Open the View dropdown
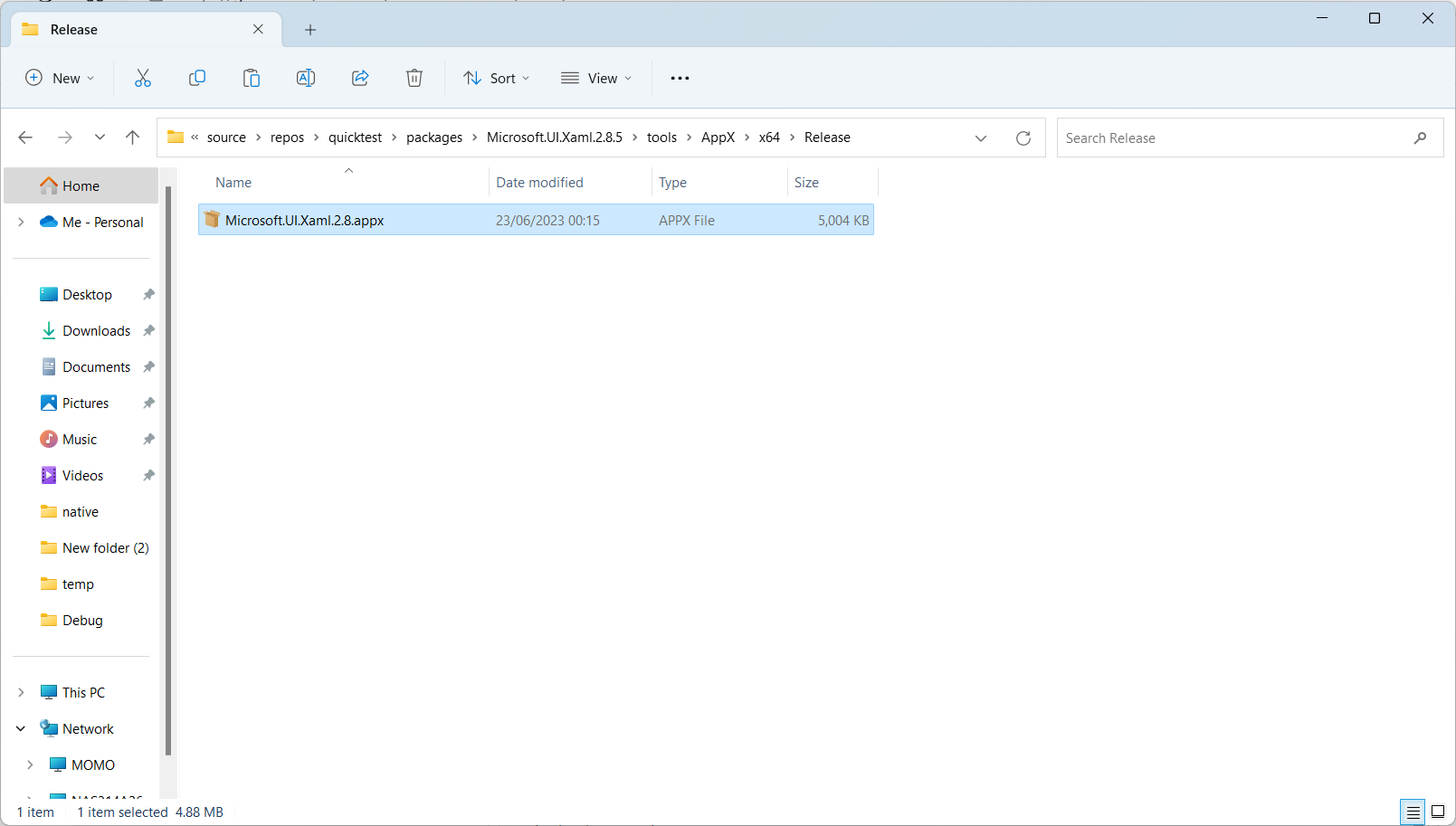The image size is (1456, 826). [595, 78]
